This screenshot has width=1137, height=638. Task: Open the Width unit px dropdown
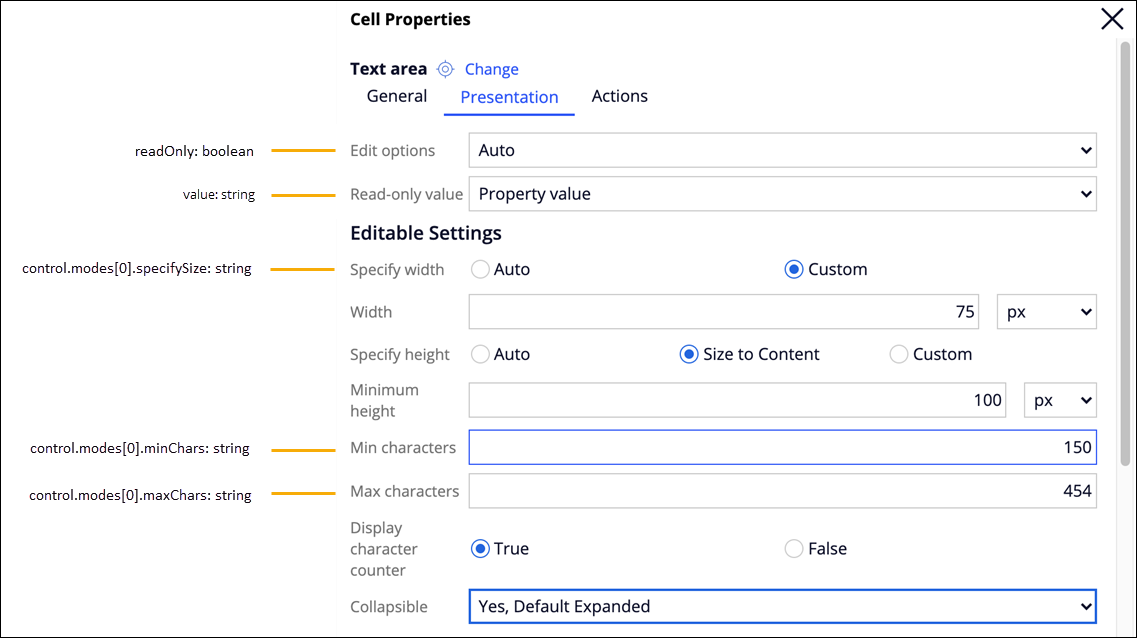[1046, 312]
